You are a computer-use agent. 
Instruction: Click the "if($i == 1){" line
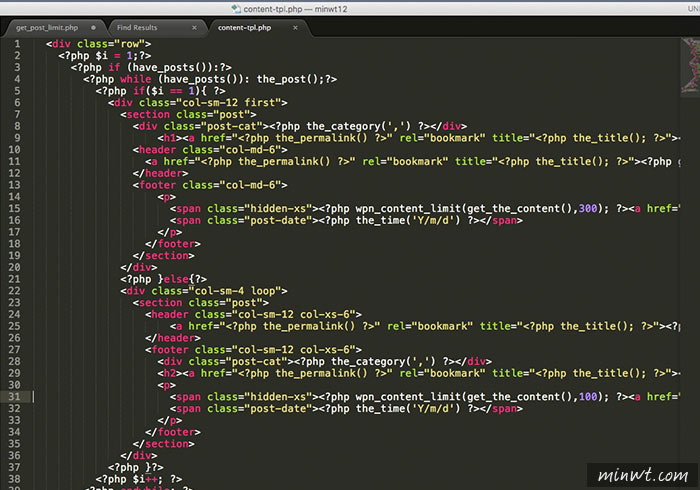[x=160, y=91]
